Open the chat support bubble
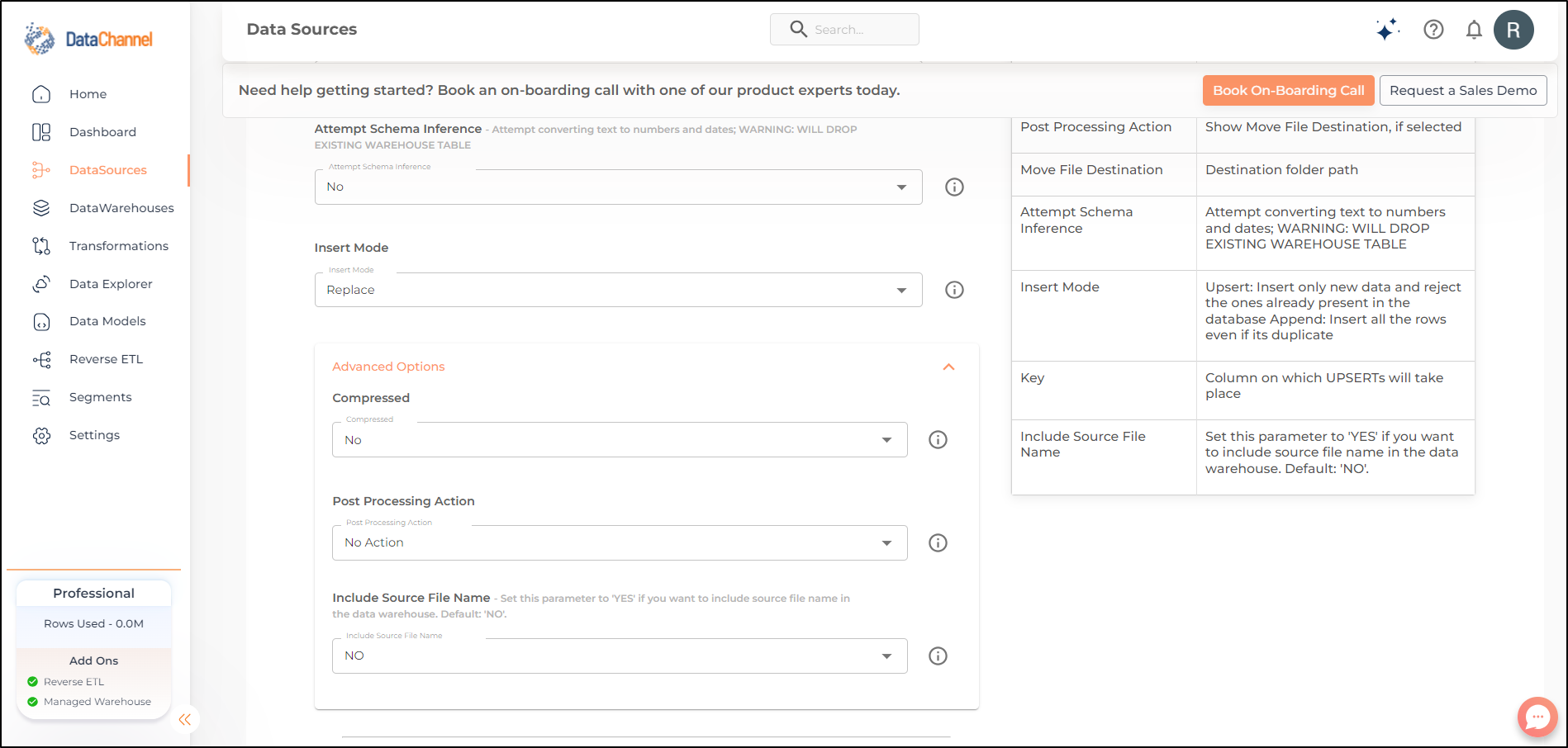The width and height of the screenshot is (1568, 748). pos(1537,717)
